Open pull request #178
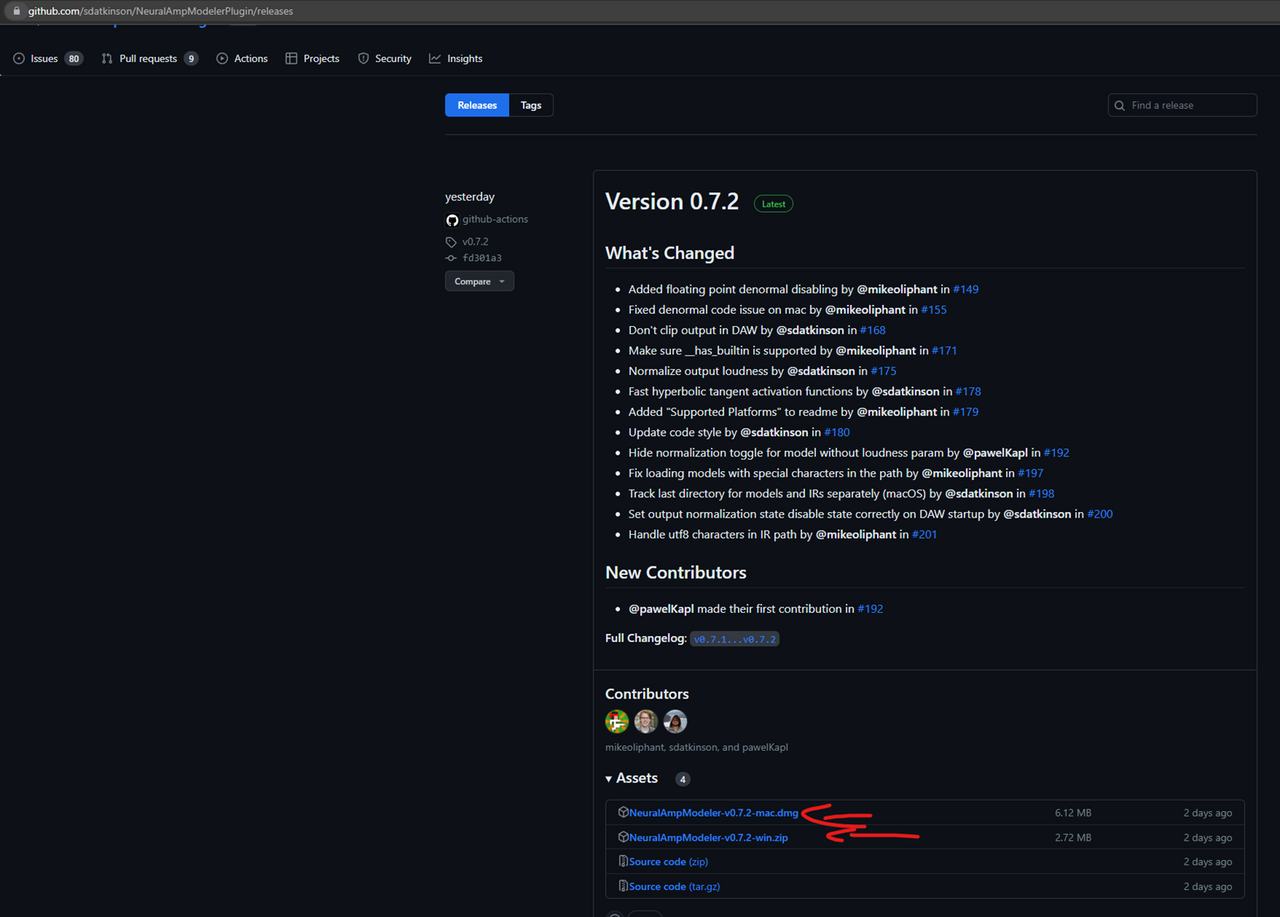This screenshot has height=917, width=1280. point(968,391)
